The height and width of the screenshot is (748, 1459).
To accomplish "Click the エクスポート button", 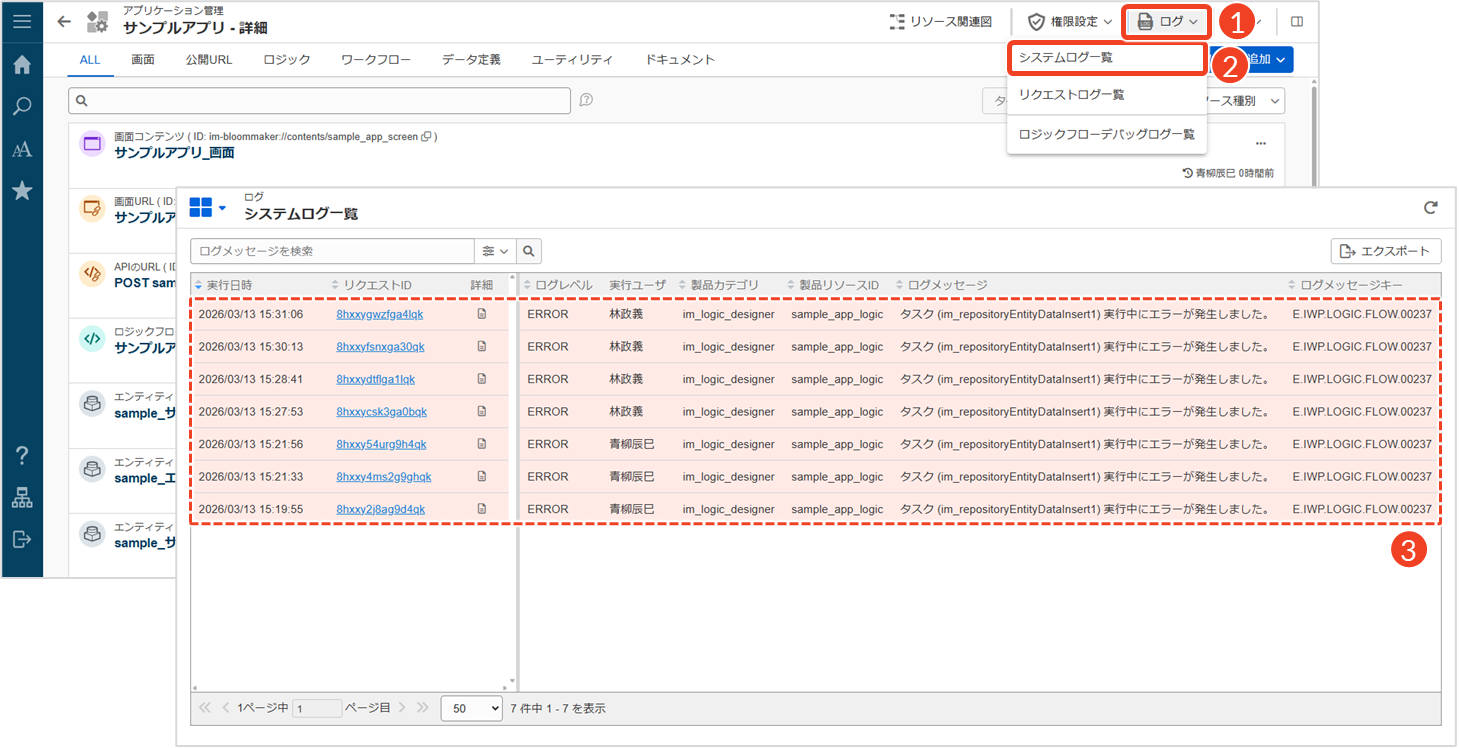I will click(x=1385, y=251).
